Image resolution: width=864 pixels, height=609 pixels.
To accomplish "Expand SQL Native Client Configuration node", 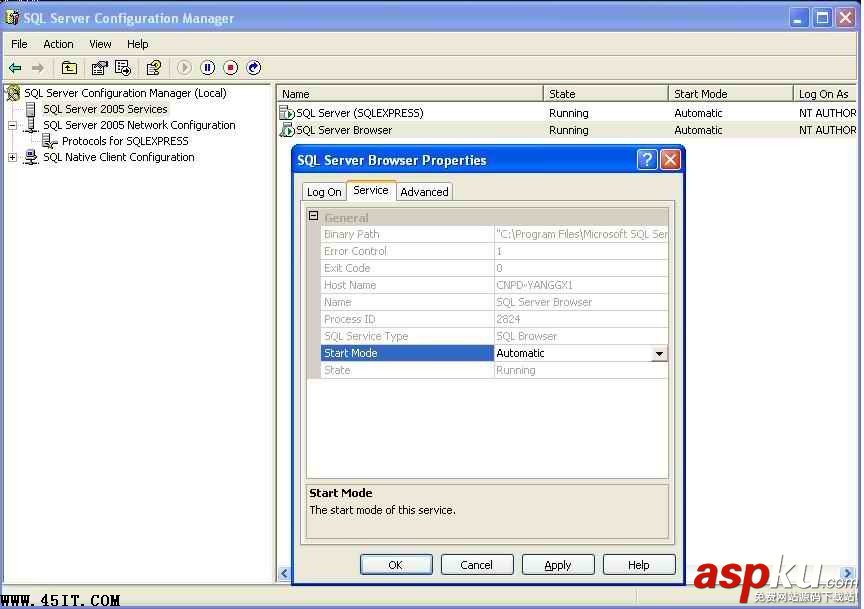I will 12,158.
